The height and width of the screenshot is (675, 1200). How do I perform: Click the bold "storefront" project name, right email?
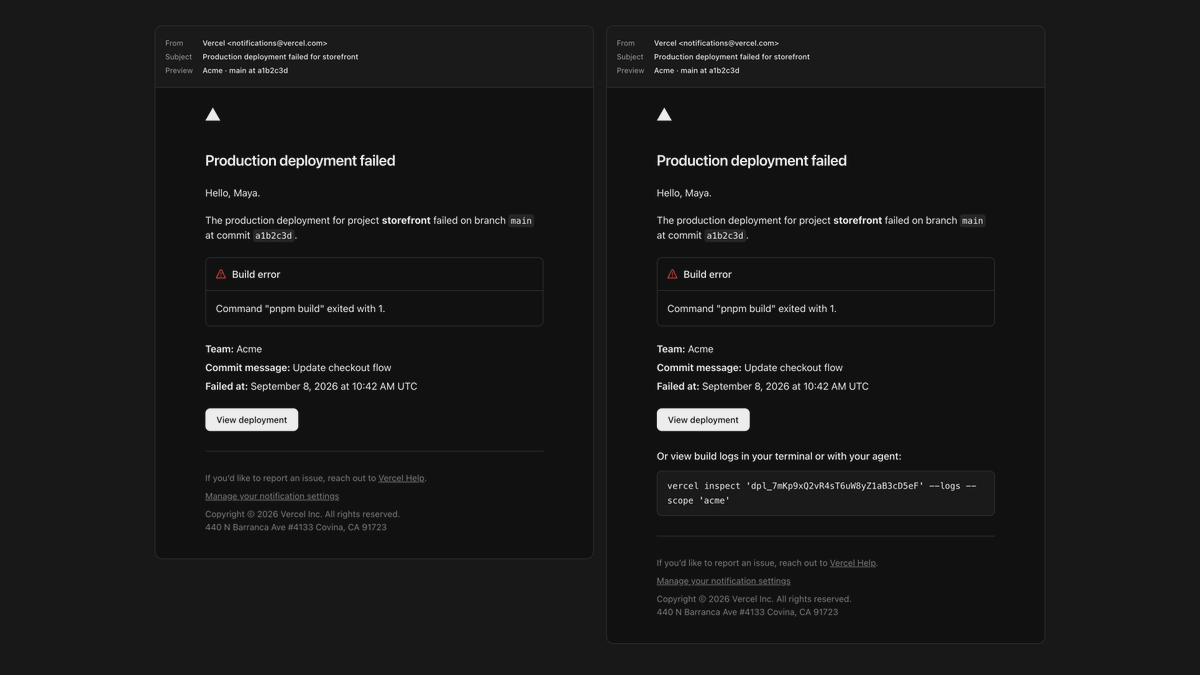[858, 220]
